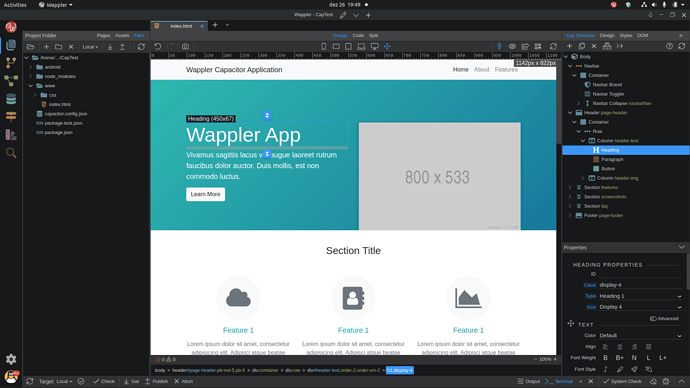Toggle the Advanced switch in Heading Properties

point(653,318)
